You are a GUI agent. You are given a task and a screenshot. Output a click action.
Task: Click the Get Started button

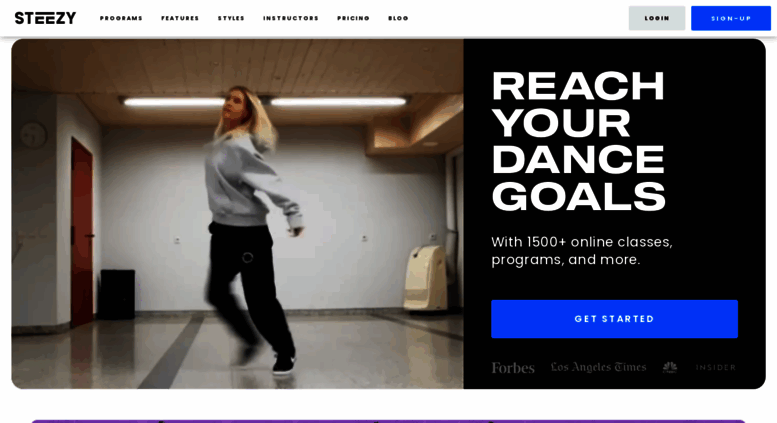click(614, 319)
